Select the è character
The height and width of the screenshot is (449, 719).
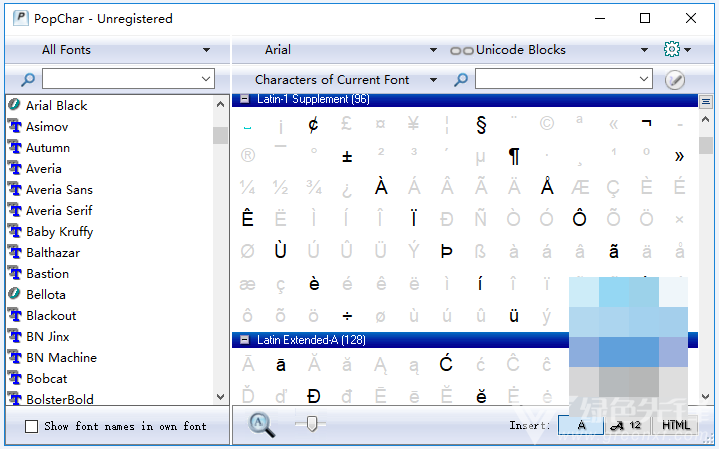314,283
